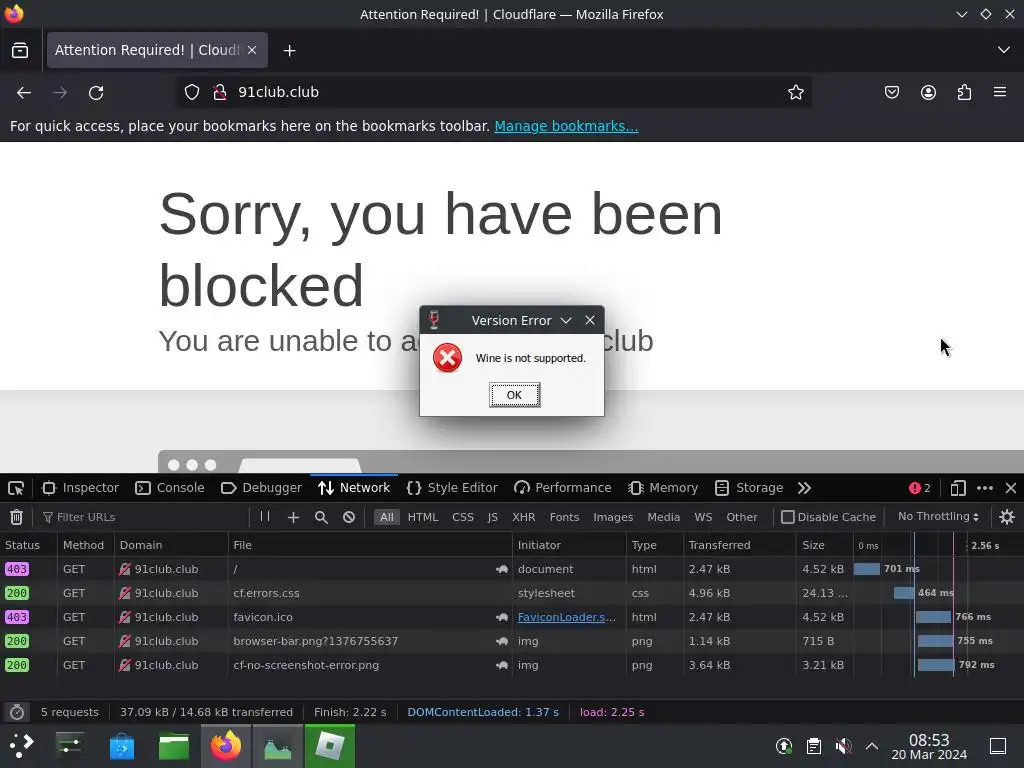This screenshot has width=1024, height=768.
Task: Open network settings gear
Action: pyautogui.click(x=1007, y=517)
